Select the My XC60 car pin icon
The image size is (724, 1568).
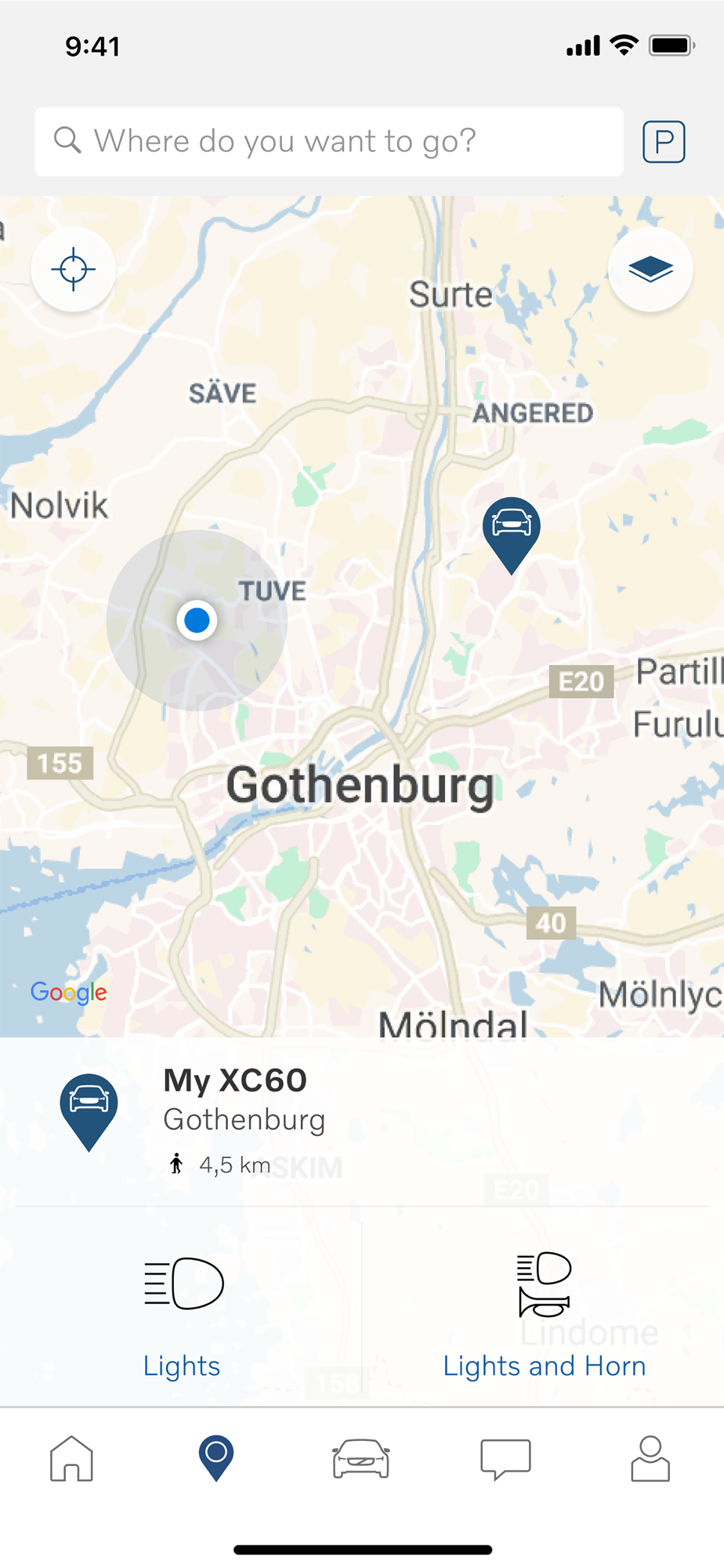[x=89, y=1112]
